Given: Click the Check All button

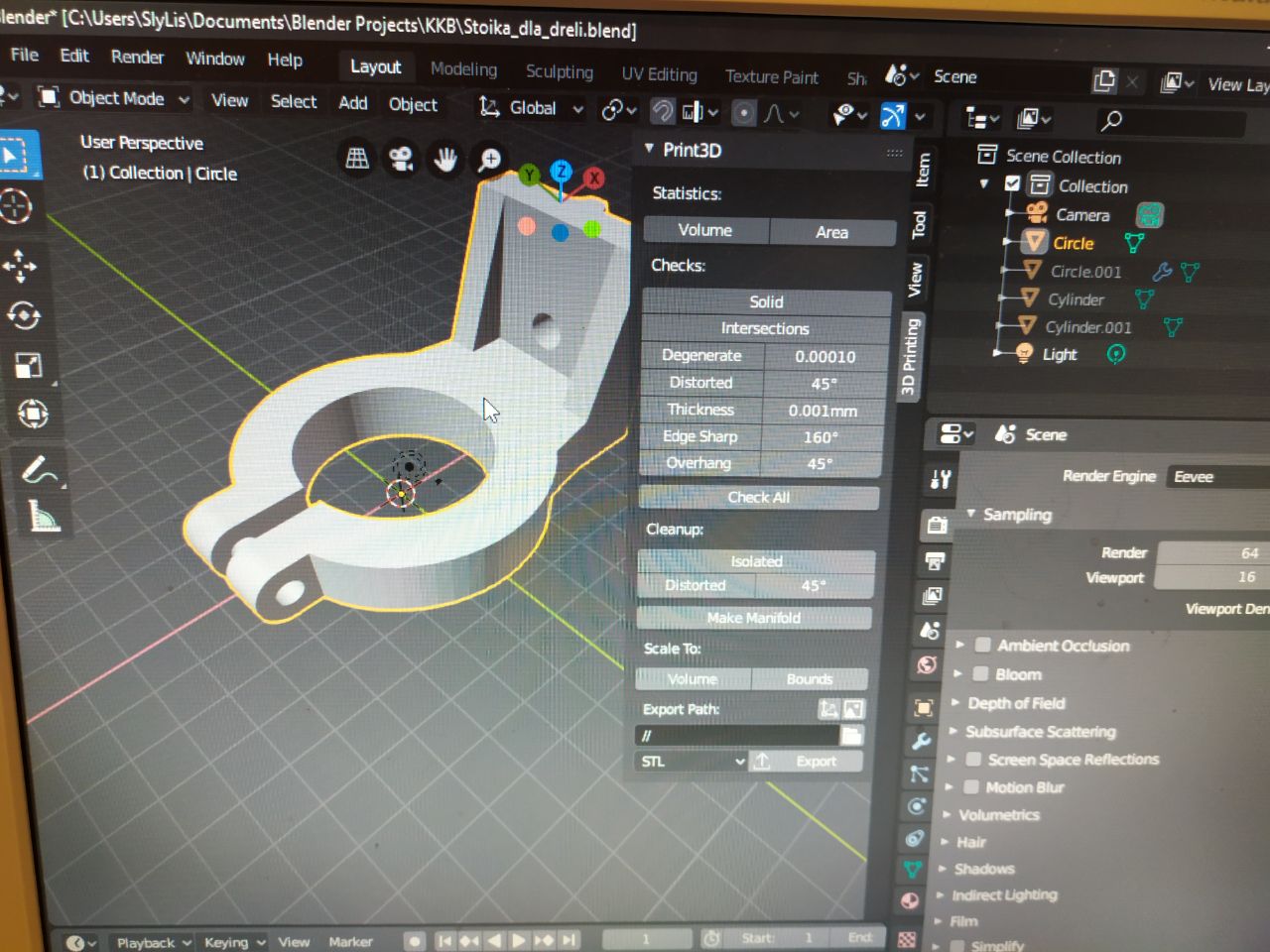Looking at the screenshot, I should [x=758, y=497].
